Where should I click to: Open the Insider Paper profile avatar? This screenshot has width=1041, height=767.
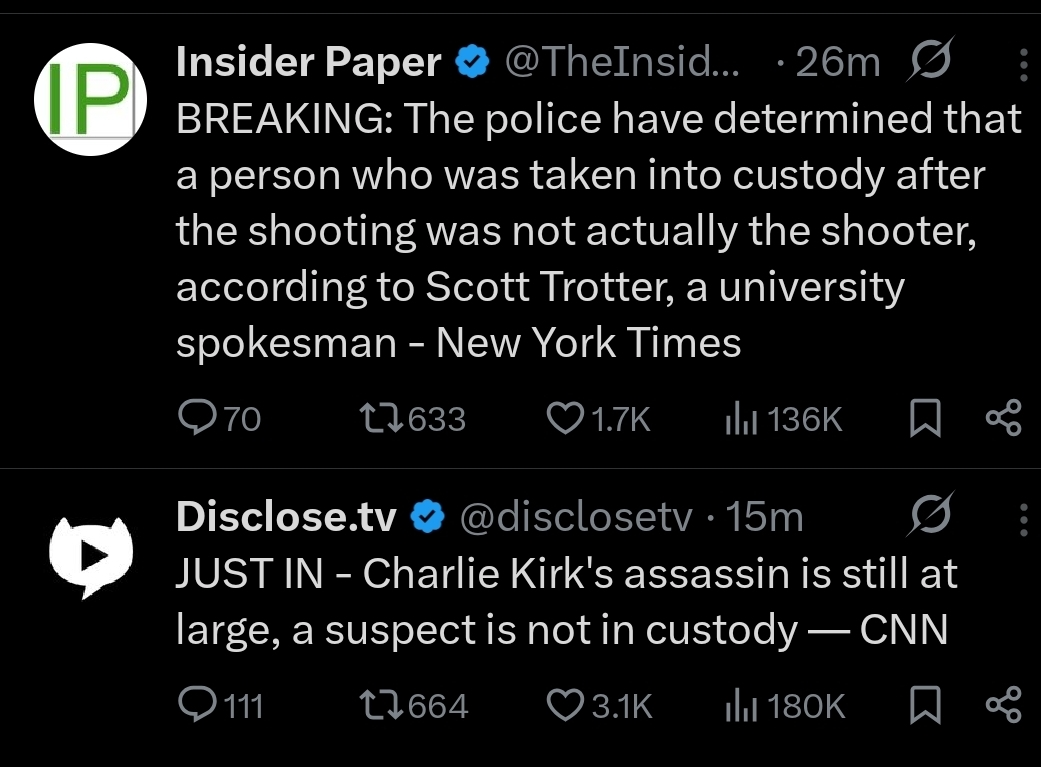point(91,98)
